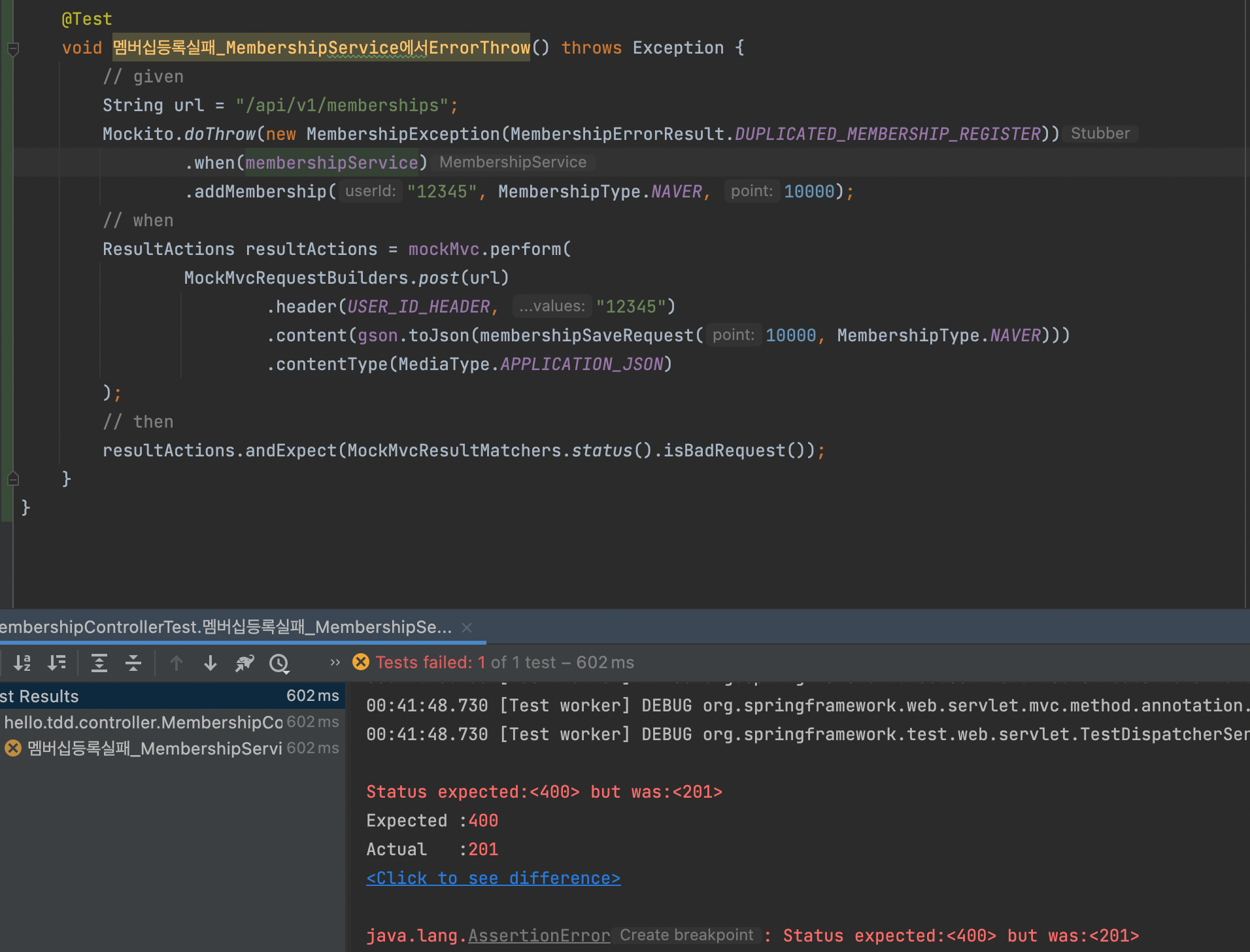Click the AssertionError exception link

tap(539, 936)
